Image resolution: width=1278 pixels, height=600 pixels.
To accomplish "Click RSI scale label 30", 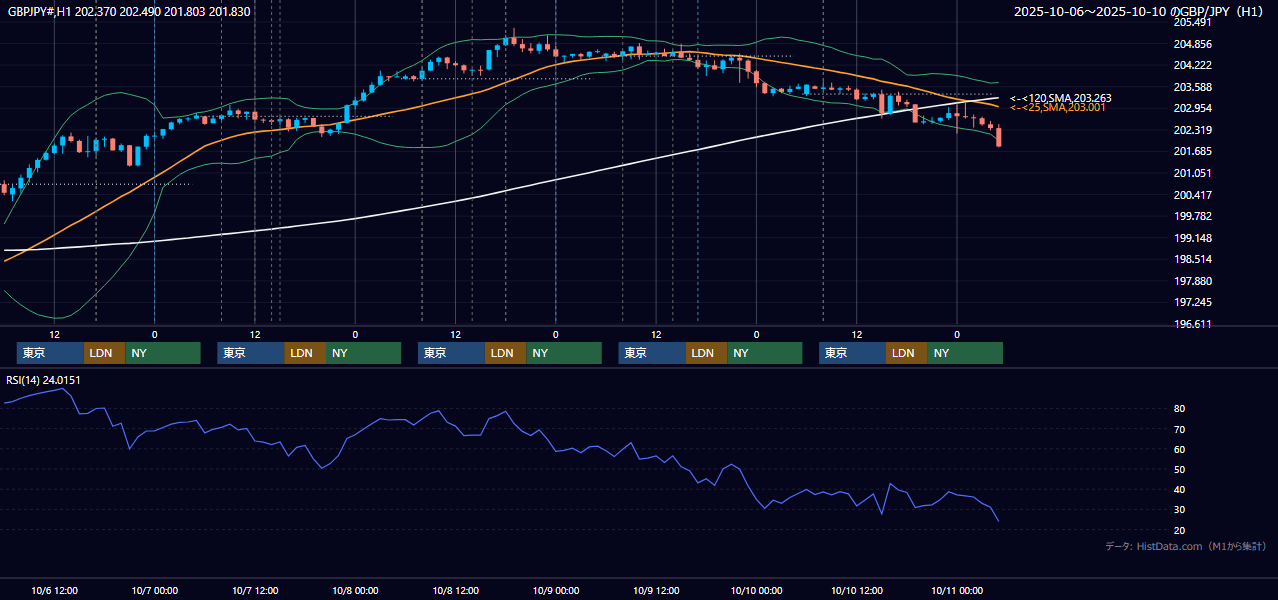I will point(1180,510).
